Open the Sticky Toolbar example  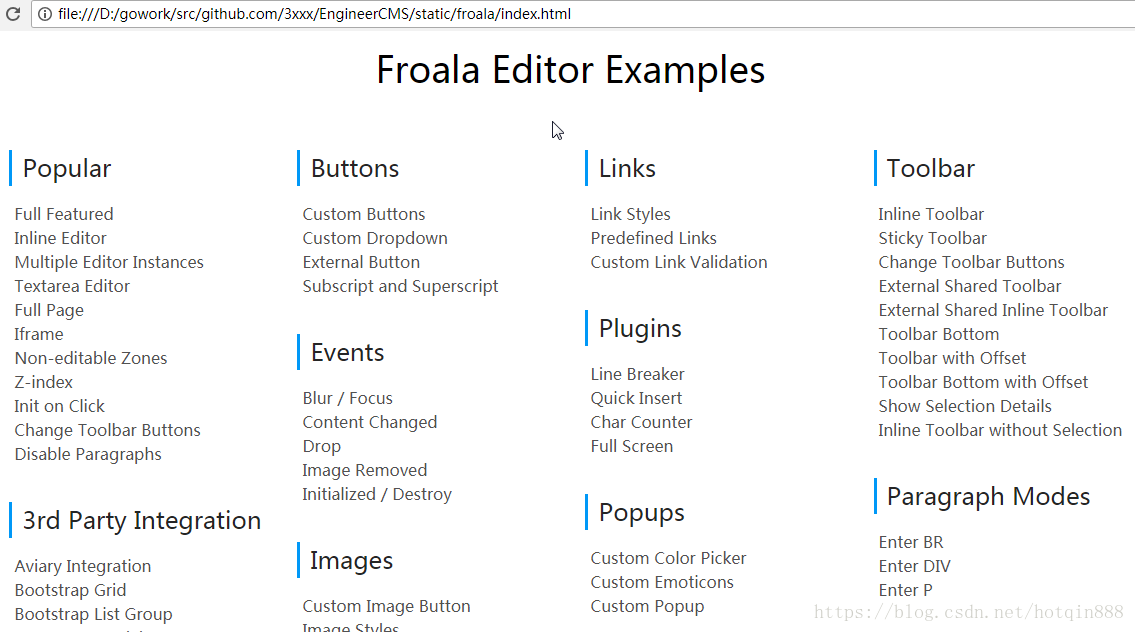pyautogui.click(x=932, y=238)
